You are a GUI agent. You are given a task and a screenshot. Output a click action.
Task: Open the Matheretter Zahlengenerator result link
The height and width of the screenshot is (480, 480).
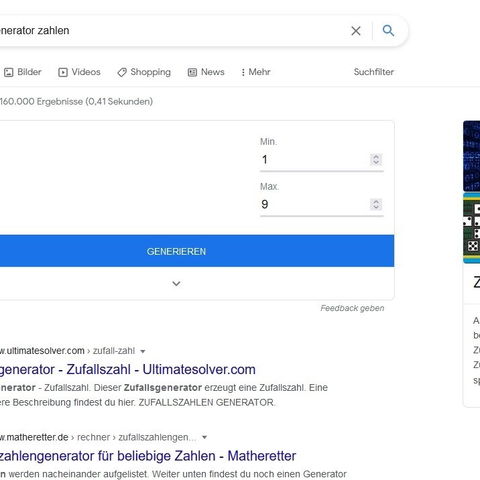pyautogui.click(x=148, y=456)
